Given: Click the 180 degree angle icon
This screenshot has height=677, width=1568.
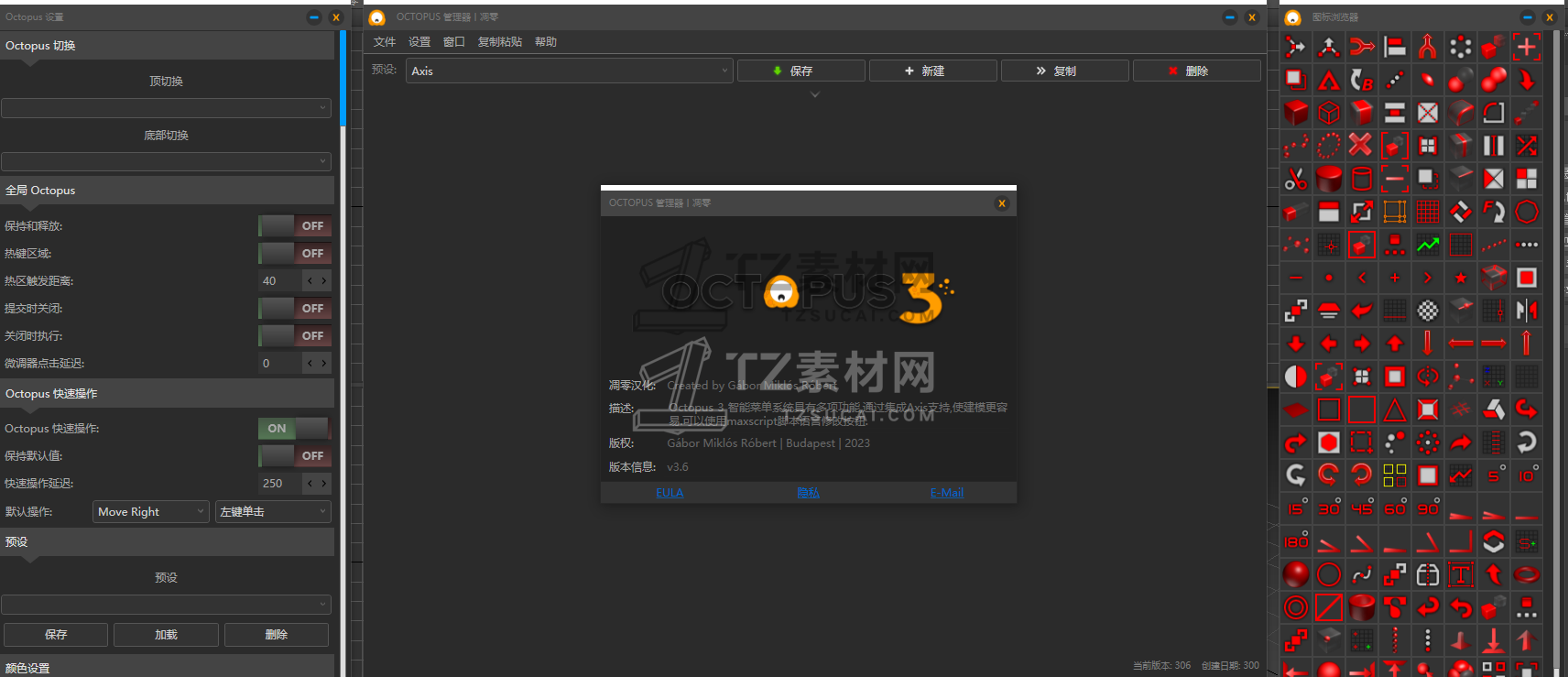Looking at the screenshot, I should pyautogui.click(x=1296, y=541).
